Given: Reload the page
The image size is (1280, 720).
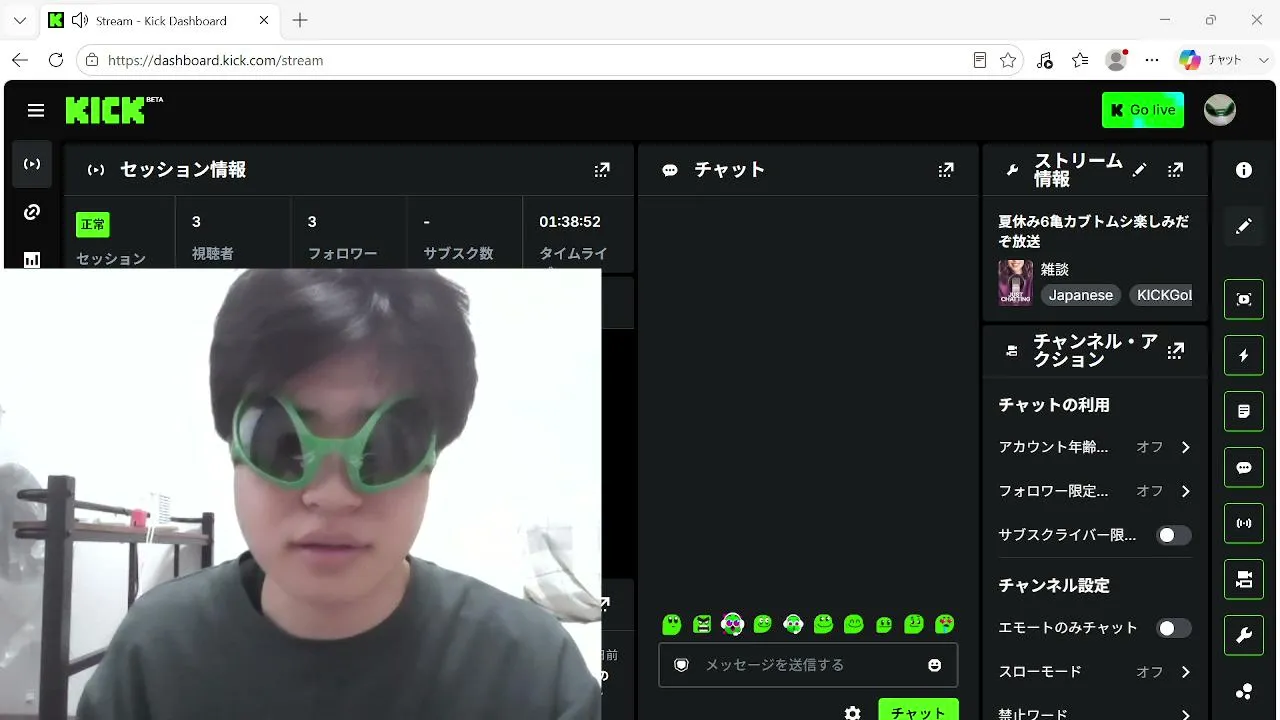Looking at the screenshot, I should coord(56,60).
